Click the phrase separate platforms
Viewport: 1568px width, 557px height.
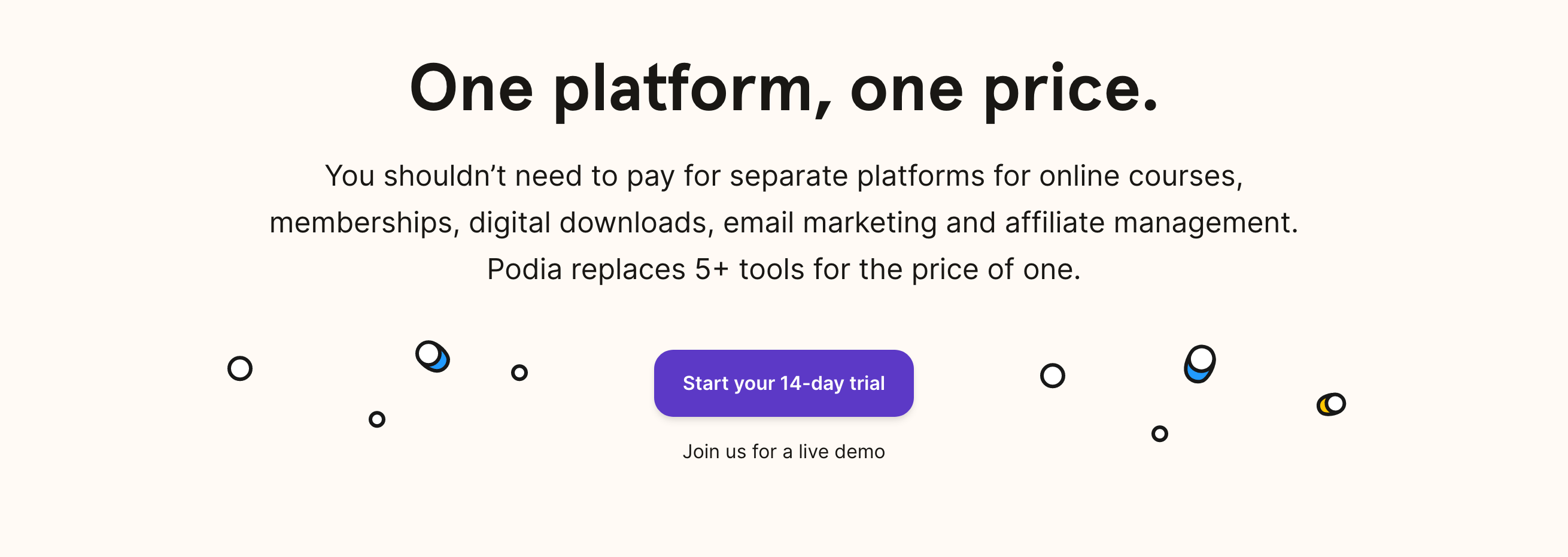[x=857, y=177]
